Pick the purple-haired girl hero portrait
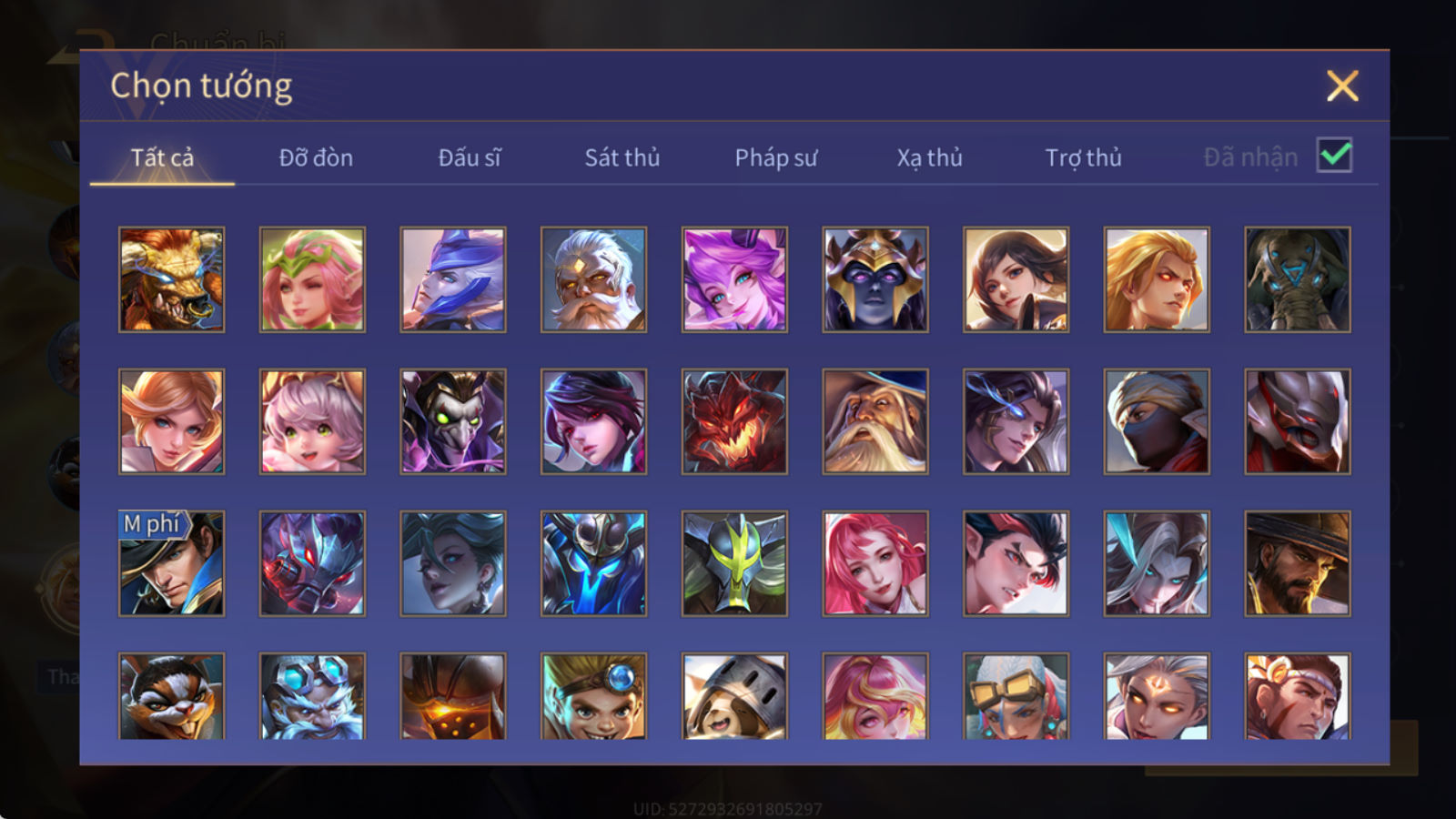Screen dimensions: 1456x819 point(734,279)
